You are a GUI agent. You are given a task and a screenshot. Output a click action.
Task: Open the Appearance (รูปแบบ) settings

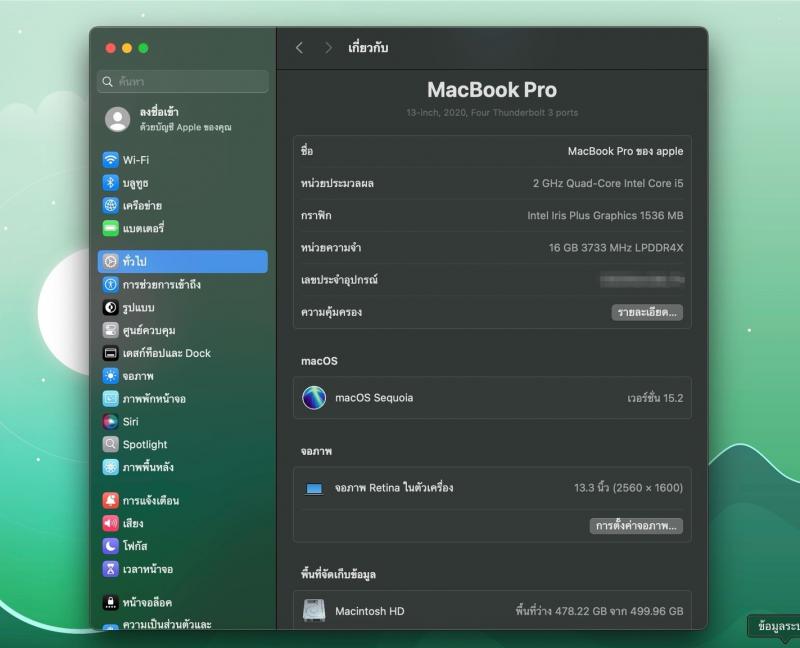click(x=183, y=307)
